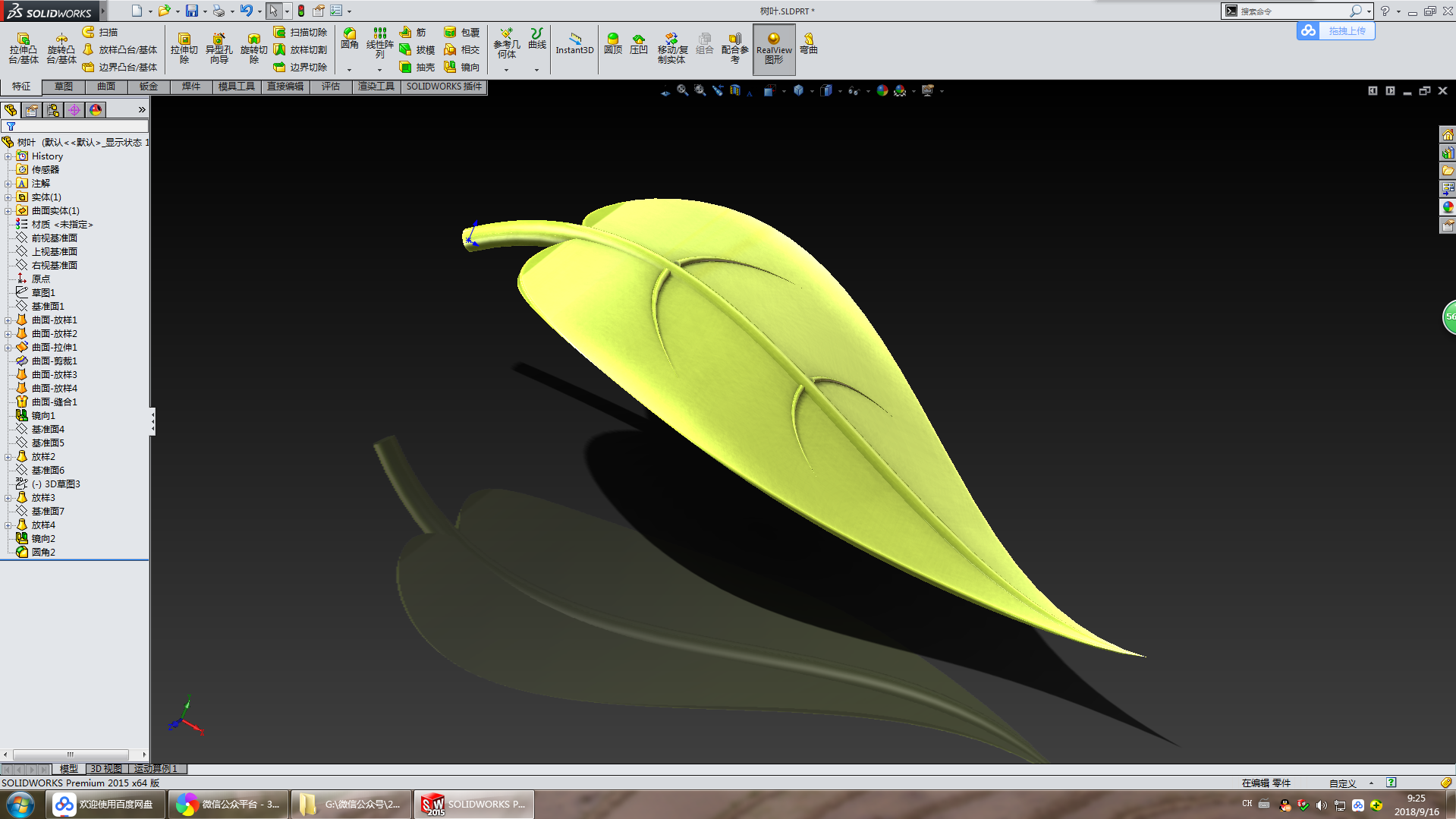
Task: Expand dropdown under 圆角 fillet
Action: (349, 70)
